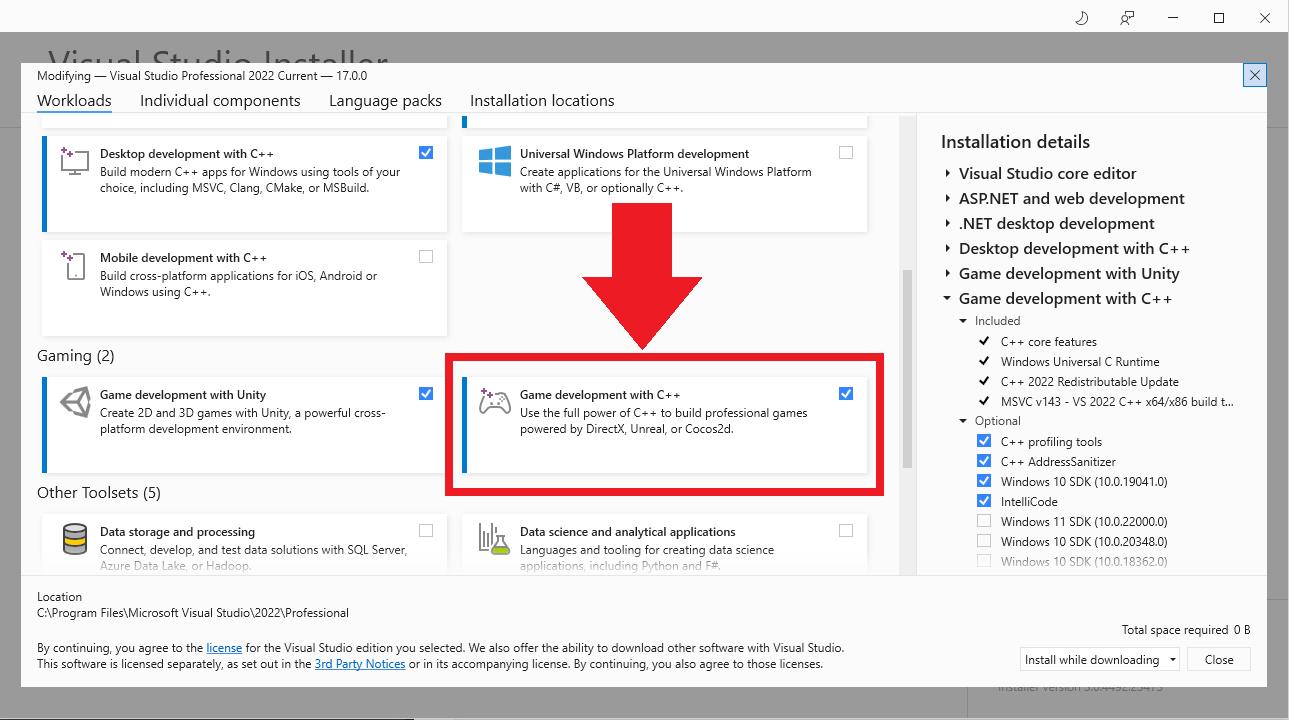Click the Mobile development with C++ device icon
Image resolution: width=1289 pixels, height=720 pixels.
tap(74, 266)
